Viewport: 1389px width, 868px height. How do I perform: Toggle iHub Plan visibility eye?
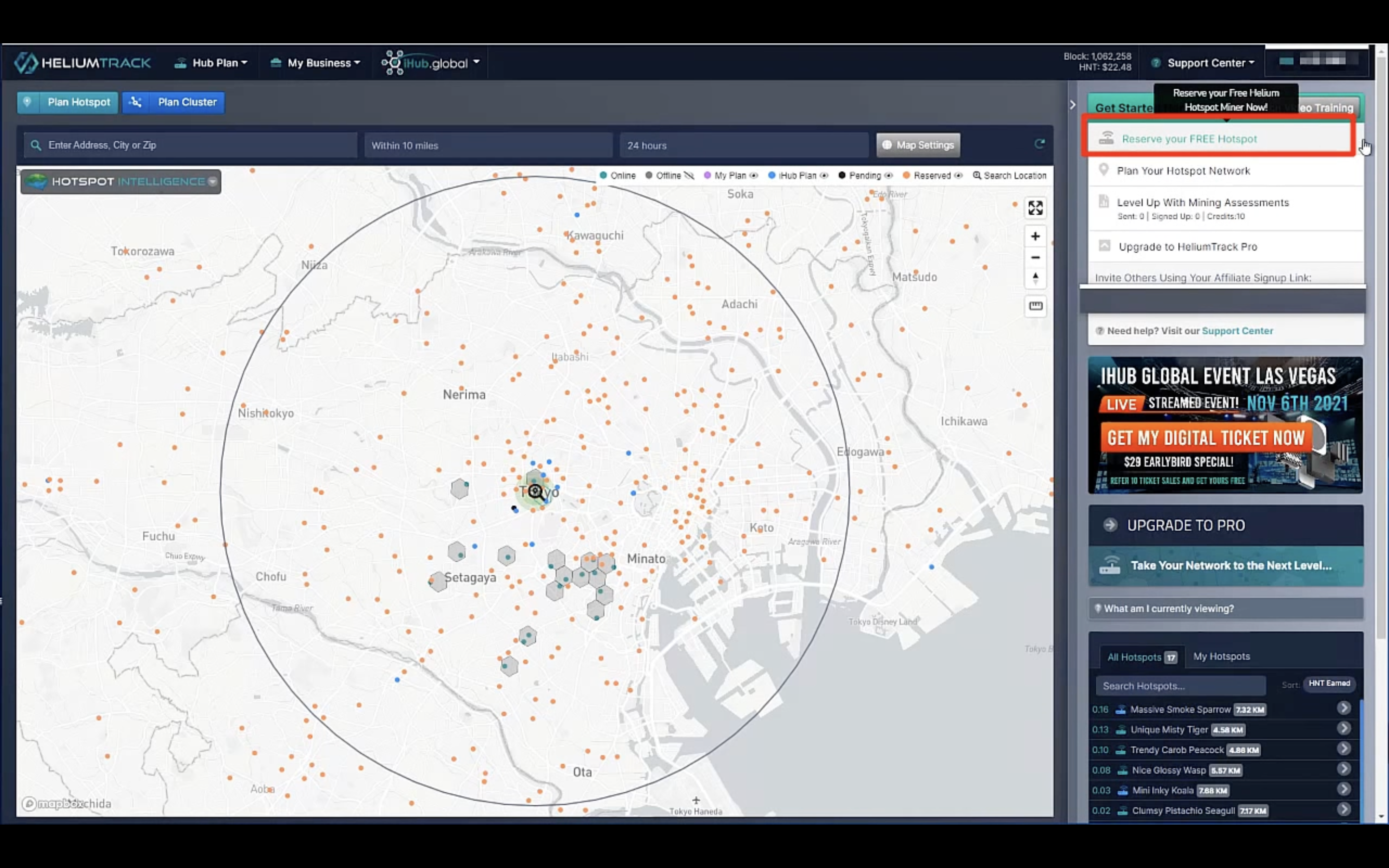[824, 175]
